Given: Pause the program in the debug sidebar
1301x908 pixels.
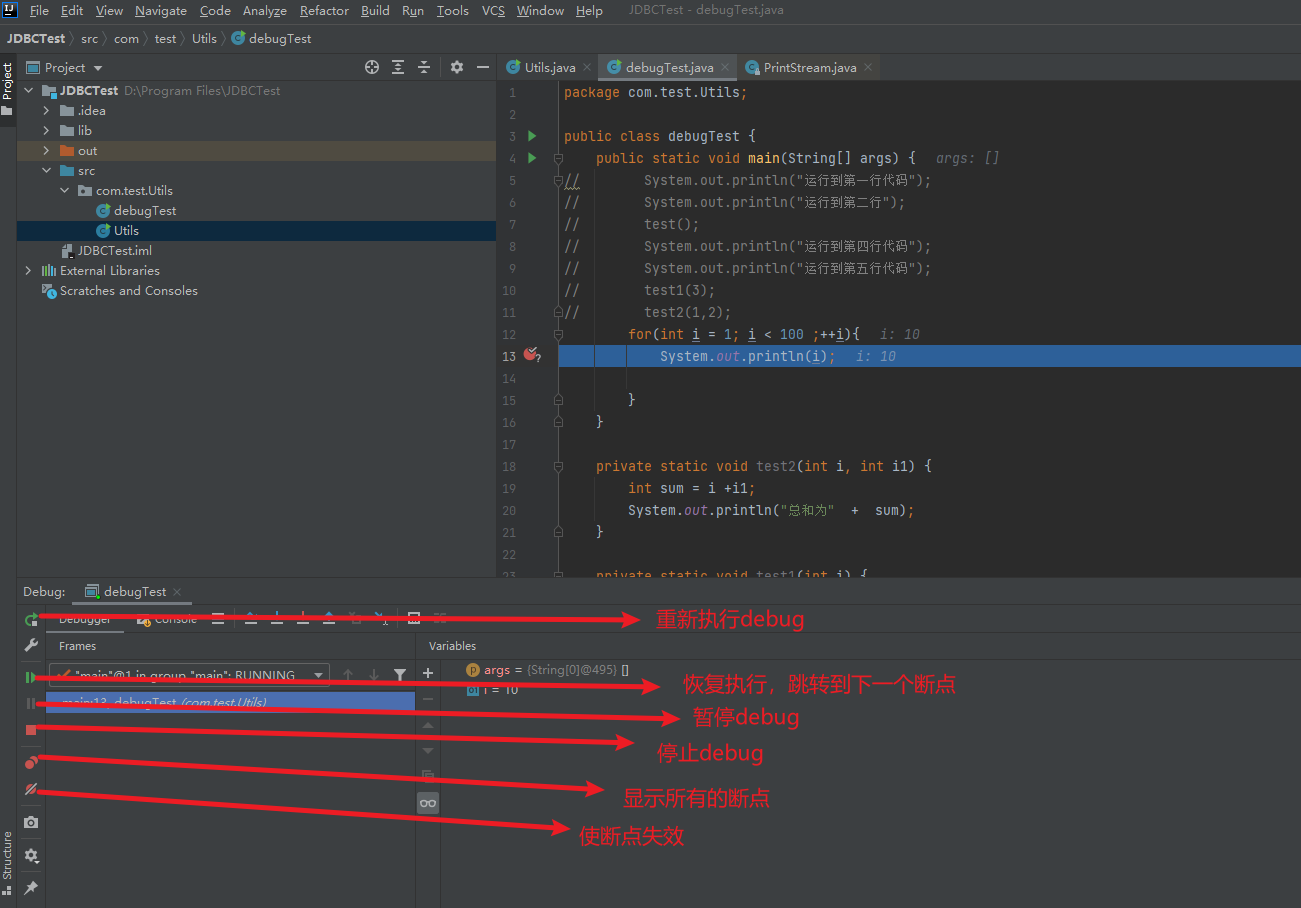Looking at the screenshot, I should 31,704.
